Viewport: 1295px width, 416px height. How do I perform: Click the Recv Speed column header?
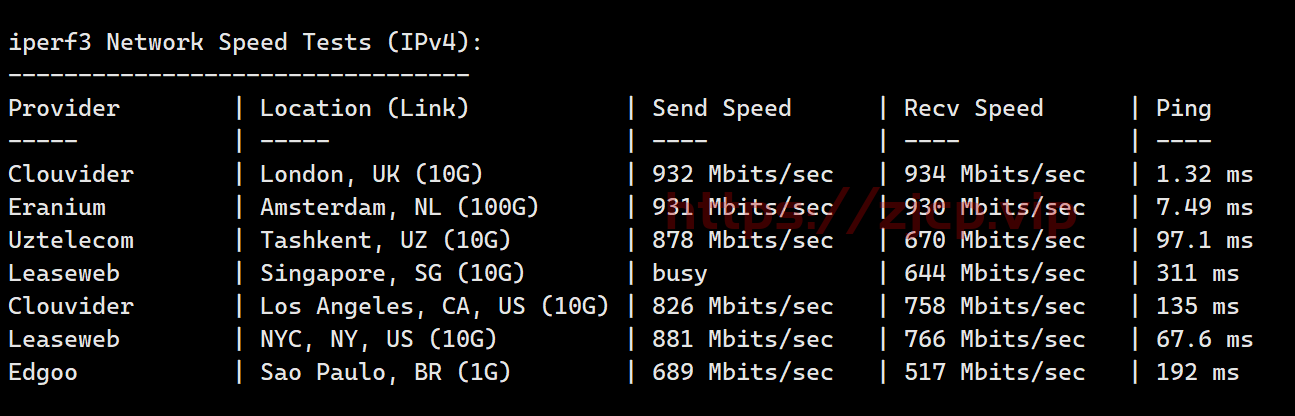[x=974, y=109]
